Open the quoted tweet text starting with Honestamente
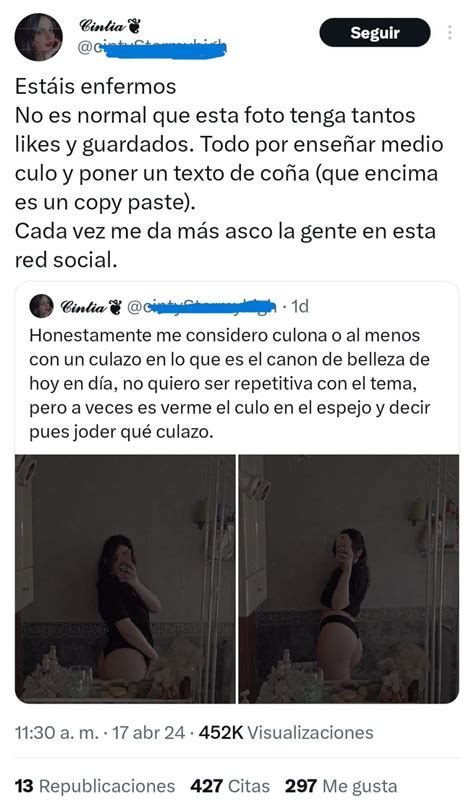The height and width of the screenshot is (809, 474). tap(230, 383)
